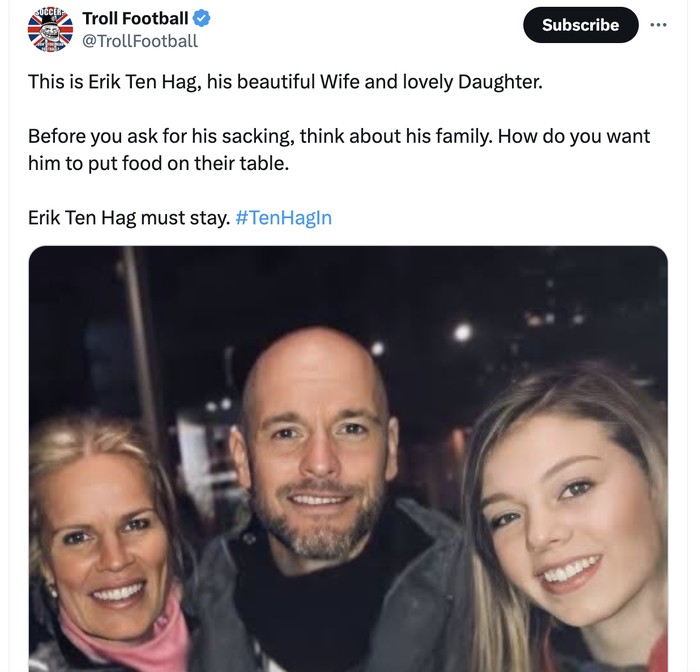Open the Troll Football display name link
The width and height of the screenshot is (700, 672).
135,18
